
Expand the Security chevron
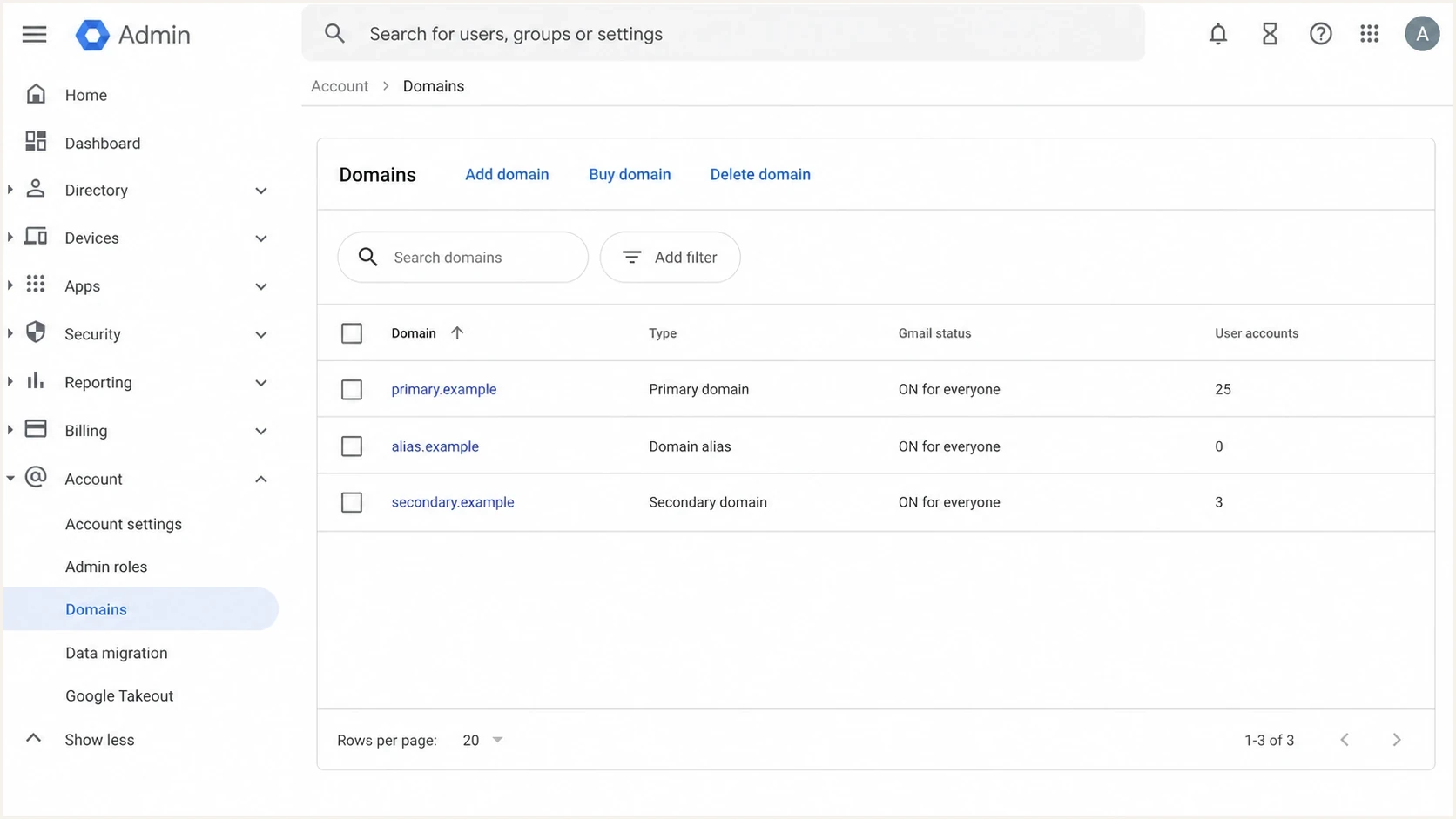[x=261, y=334]
